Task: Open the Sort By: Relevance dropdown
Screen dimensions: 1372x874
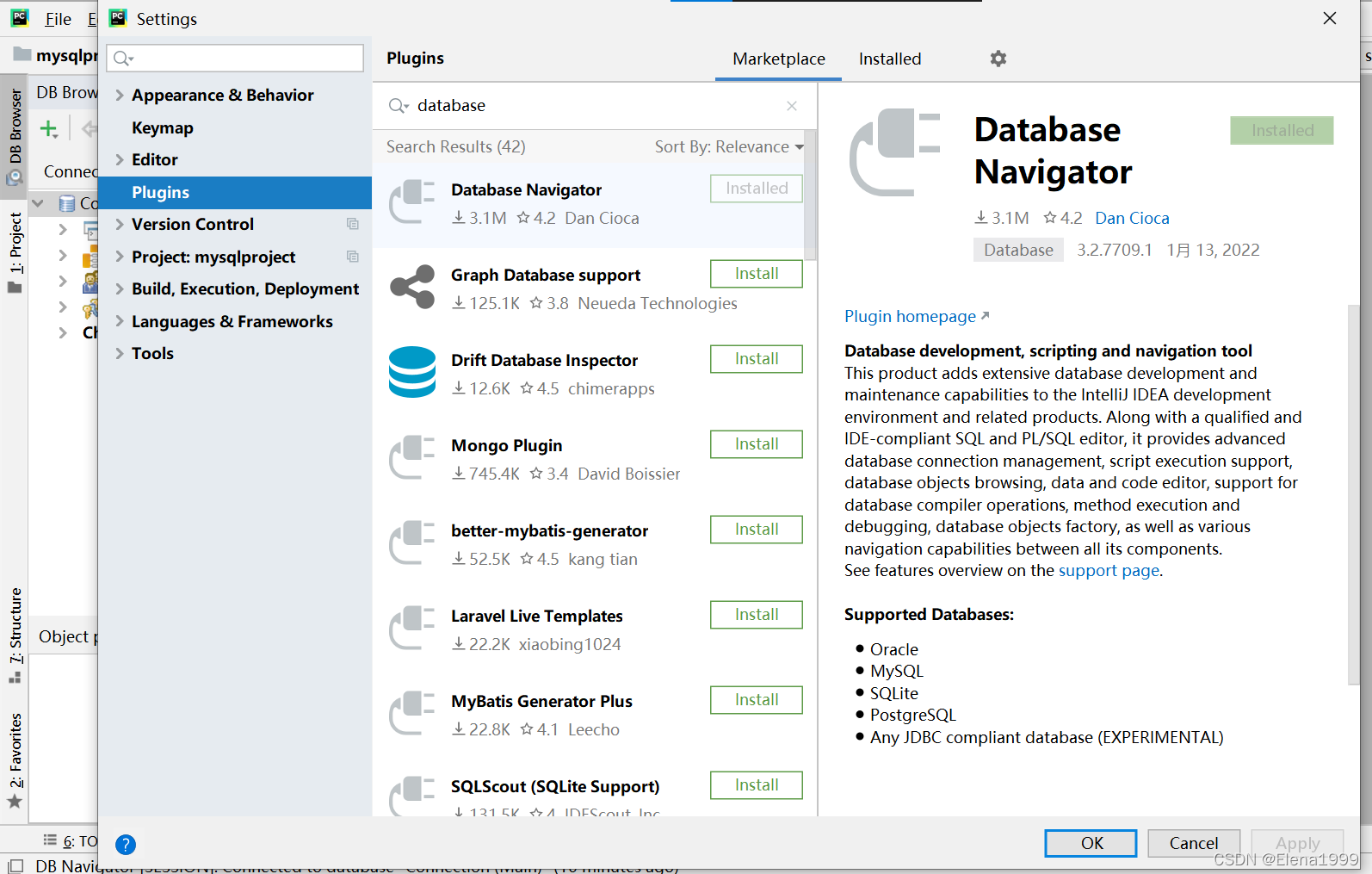Action: 729,147
